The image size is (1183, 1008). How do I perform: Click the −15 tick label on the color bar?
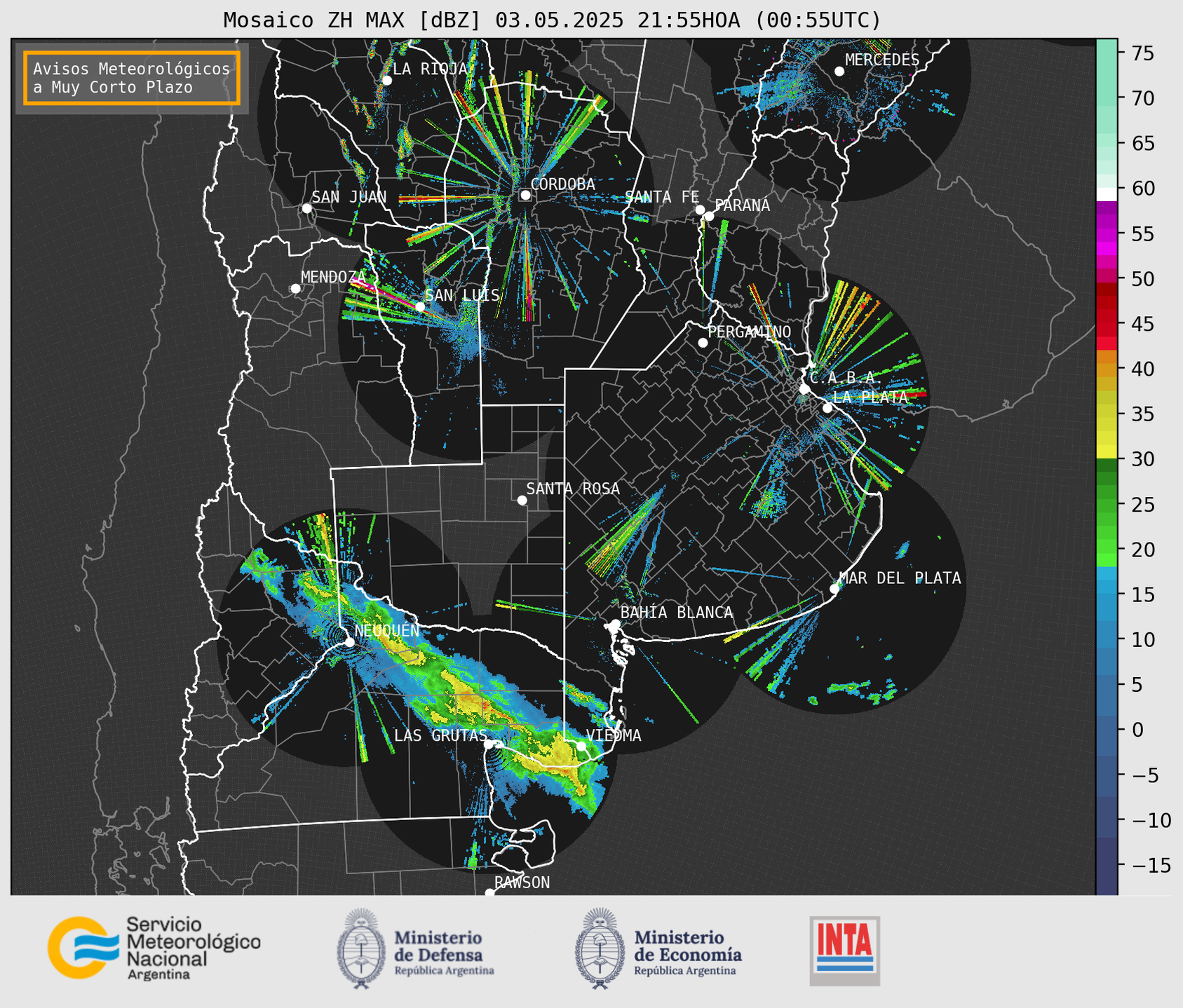(x=1151, y=865)
